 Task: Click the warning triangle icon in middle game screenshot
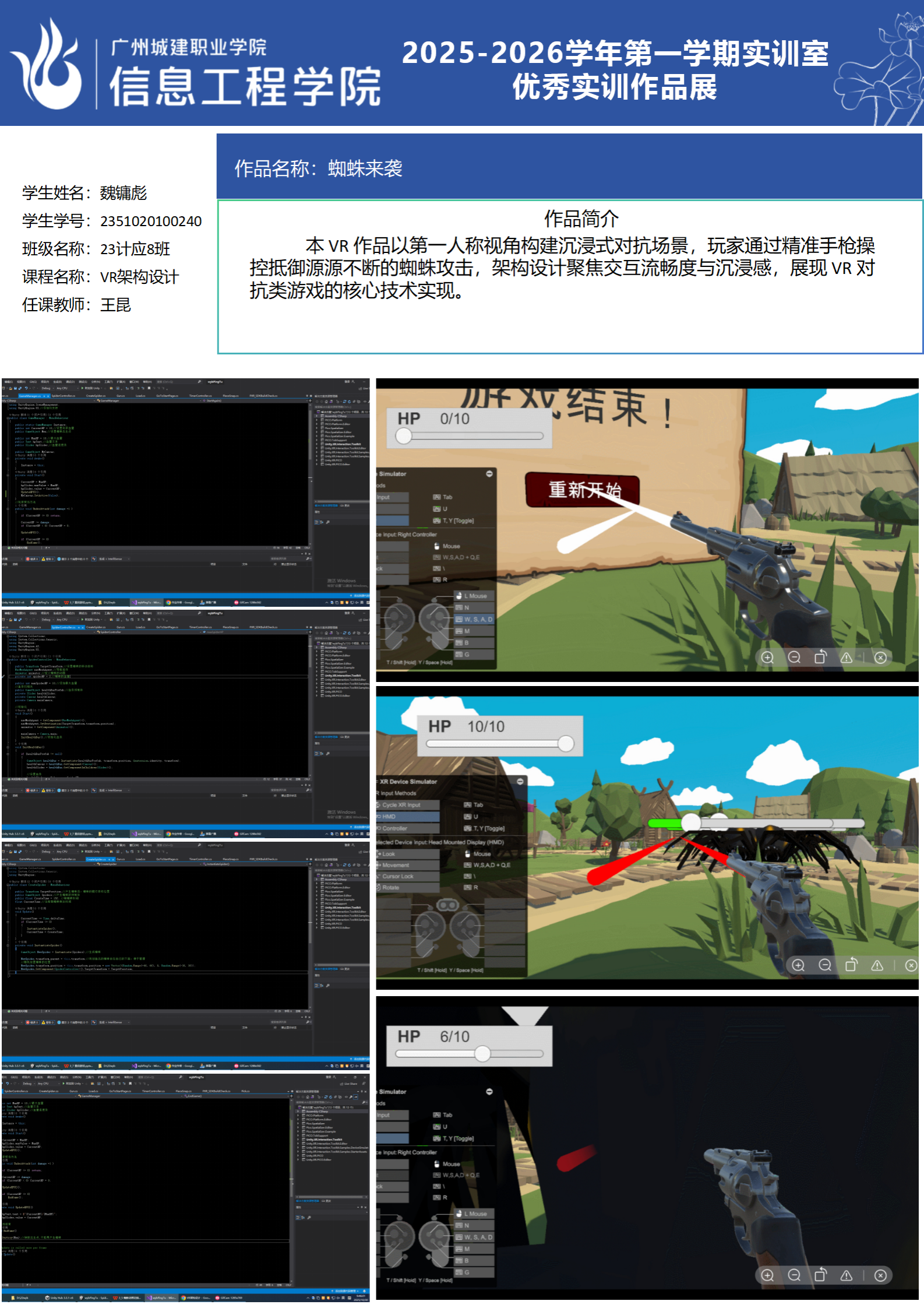pos(877,965)
